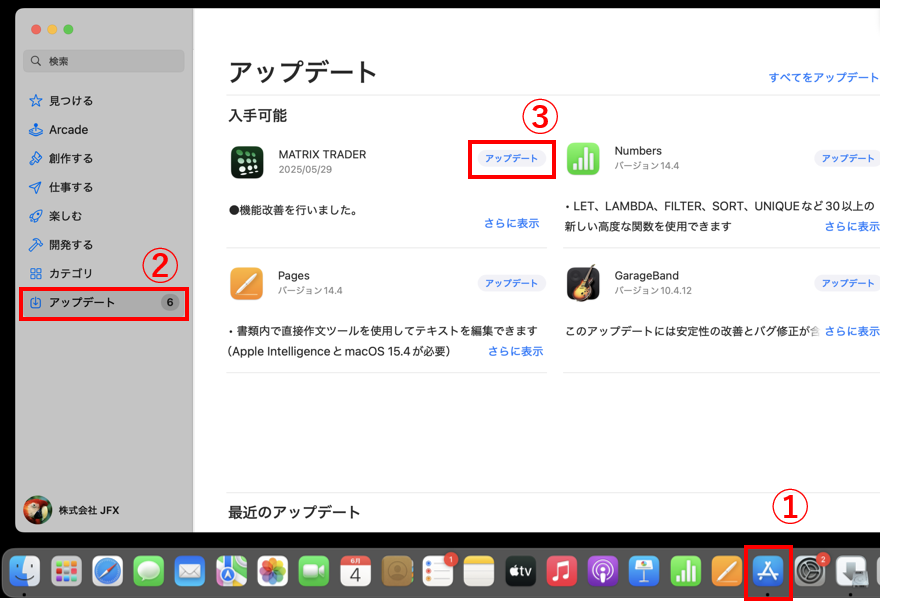Open Safari in the Dock
Image resolution: width=916 pixels, height=616 pixels.
click(x=107, y=570)
